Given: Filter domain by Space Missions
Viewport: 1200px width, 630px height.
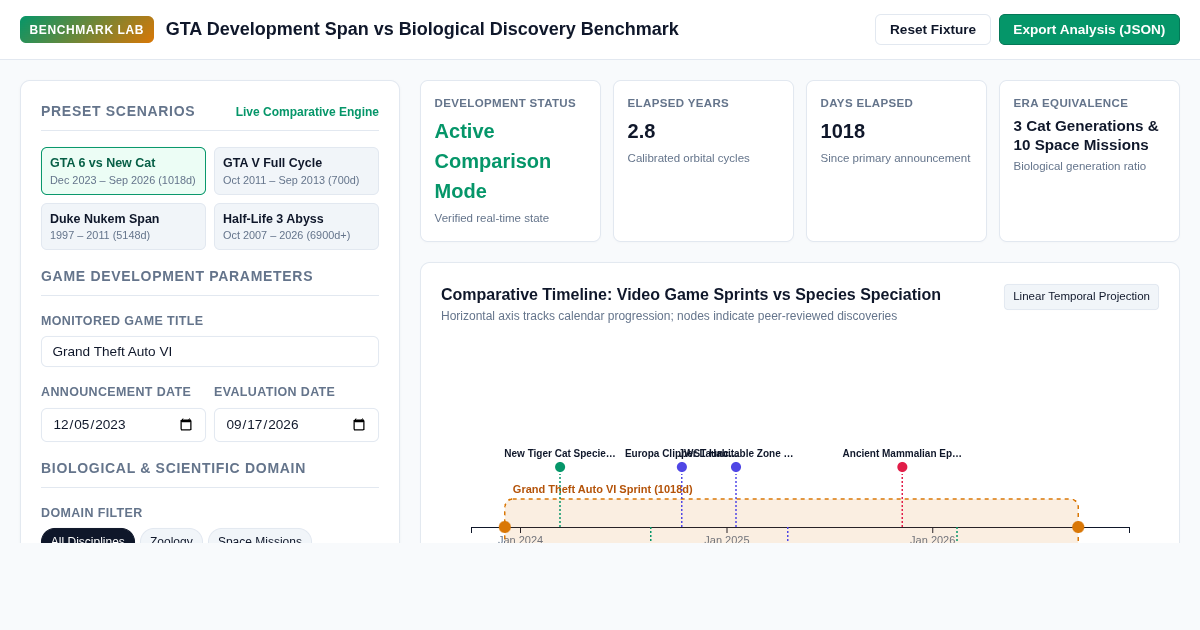Looking at the screenshot, I should 260,537.
